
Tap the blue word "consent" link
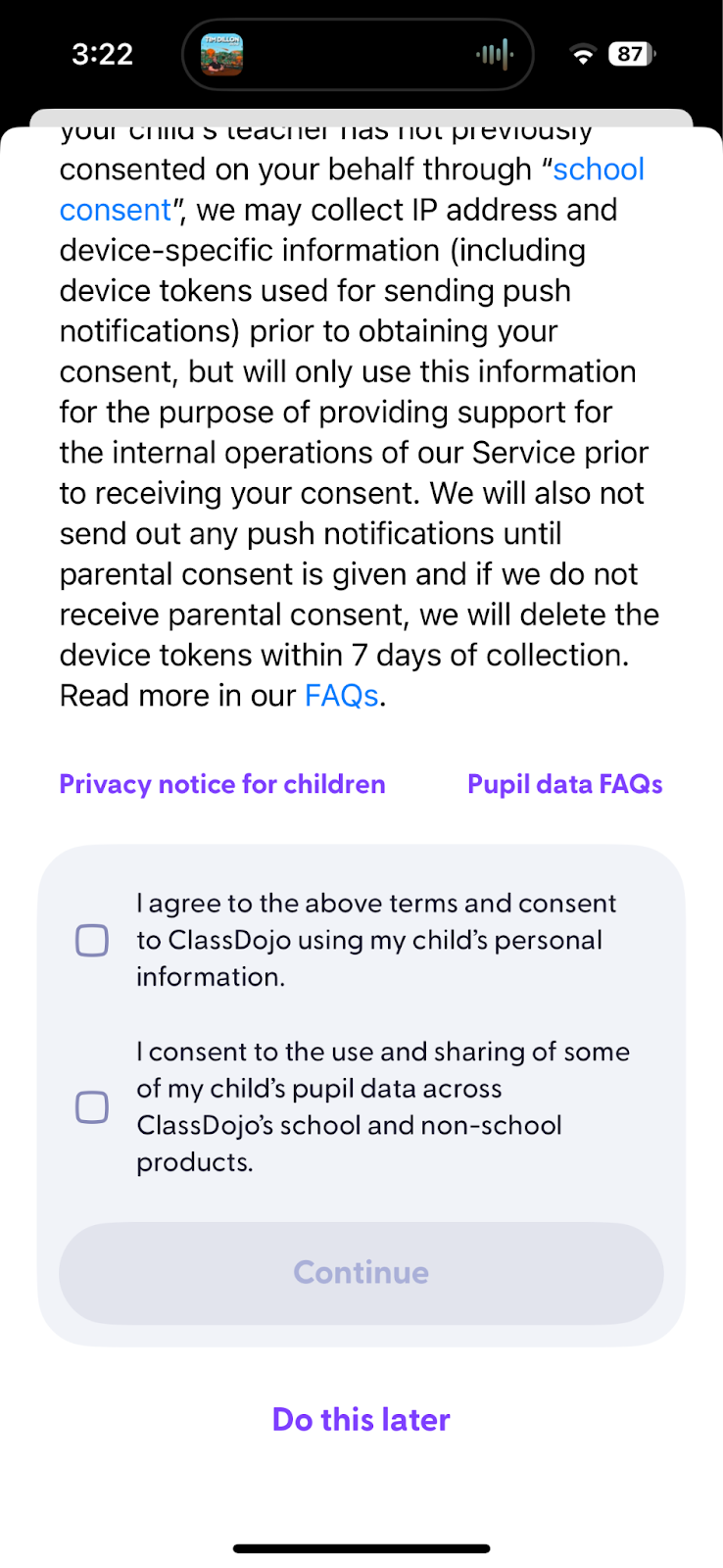116,210
